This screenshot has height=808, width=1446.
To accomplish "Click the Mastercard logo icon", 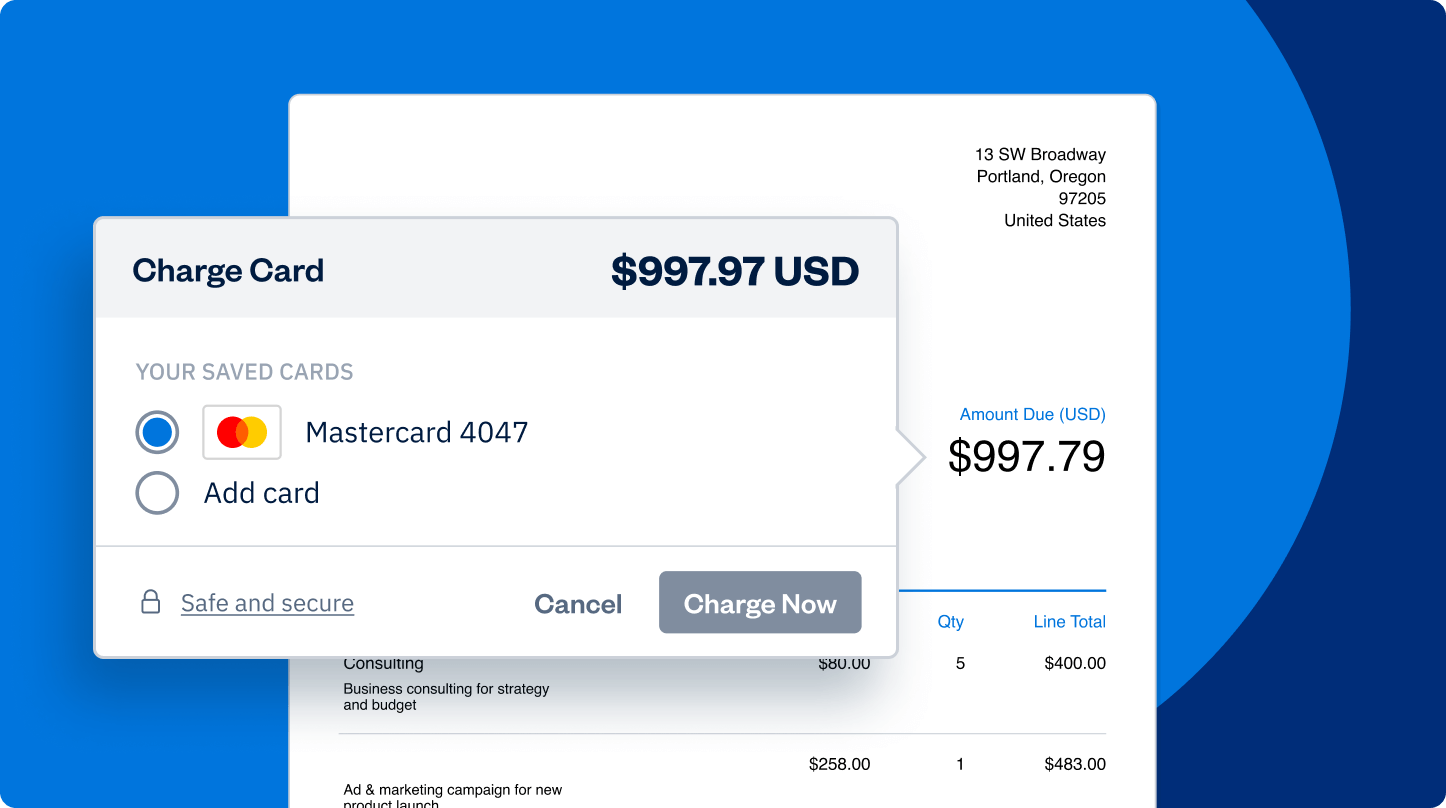I will pos(242,433).
